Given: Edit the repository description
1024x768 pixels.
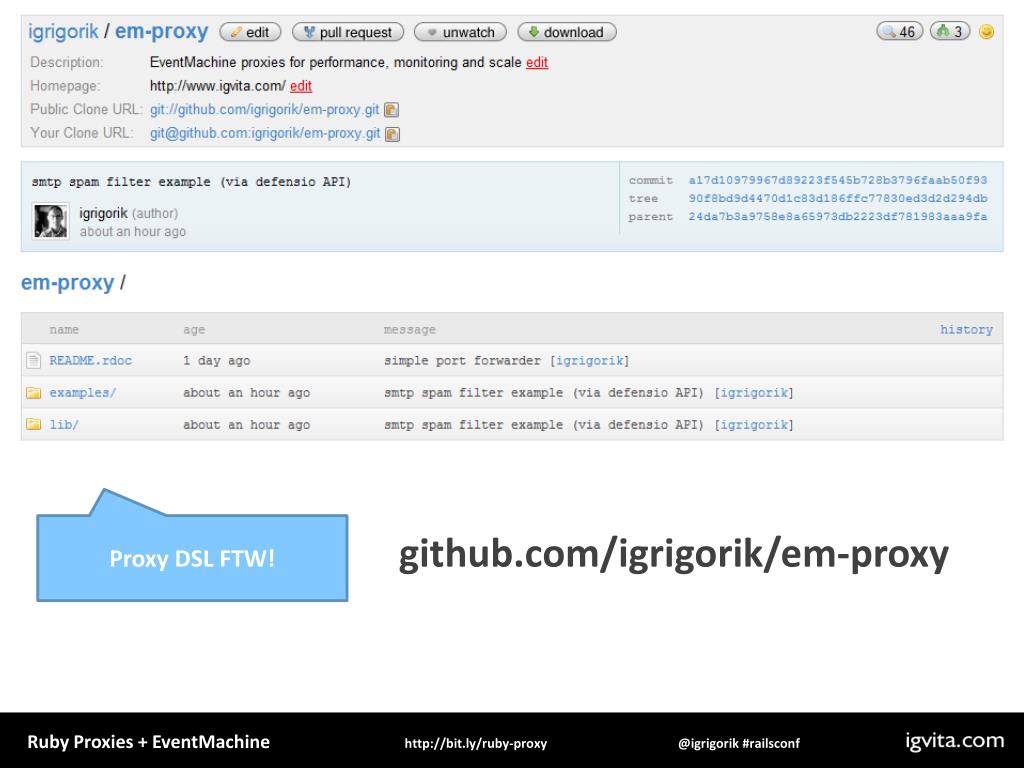Looking at the screenshot, I should click(537, 62).
